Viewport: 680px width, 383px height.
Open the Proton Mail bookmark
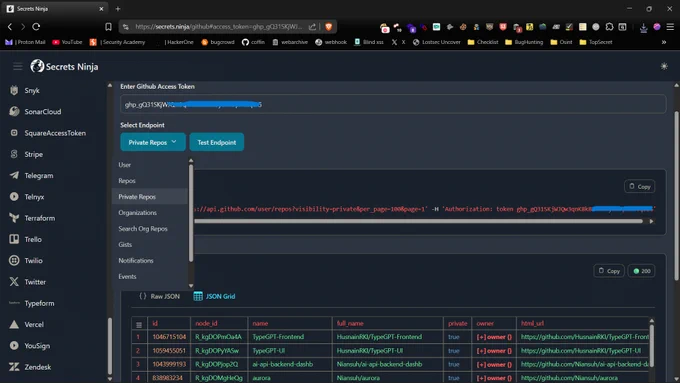point(25,42)
